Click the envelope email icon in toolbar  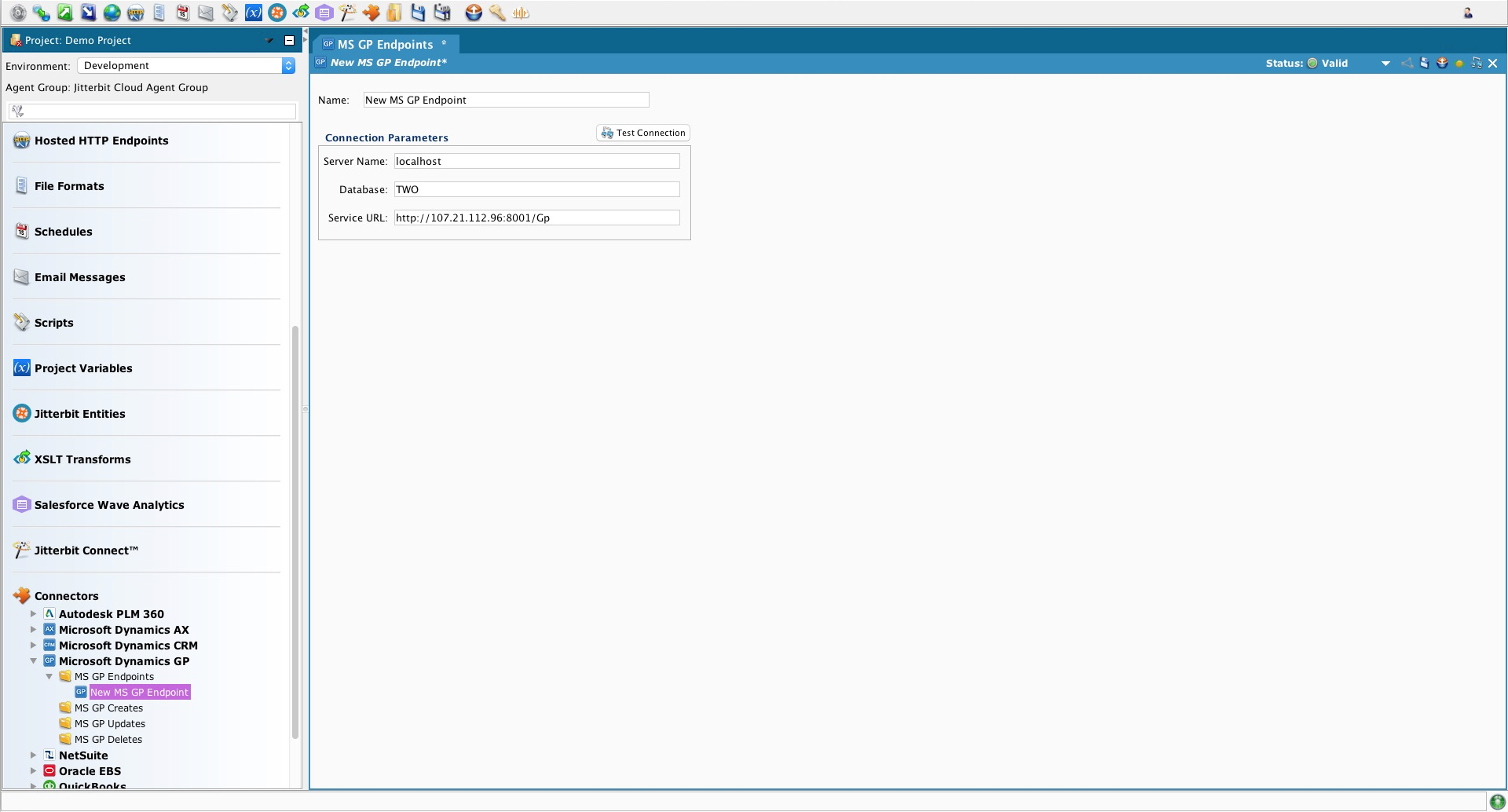(x=206, y=13)
